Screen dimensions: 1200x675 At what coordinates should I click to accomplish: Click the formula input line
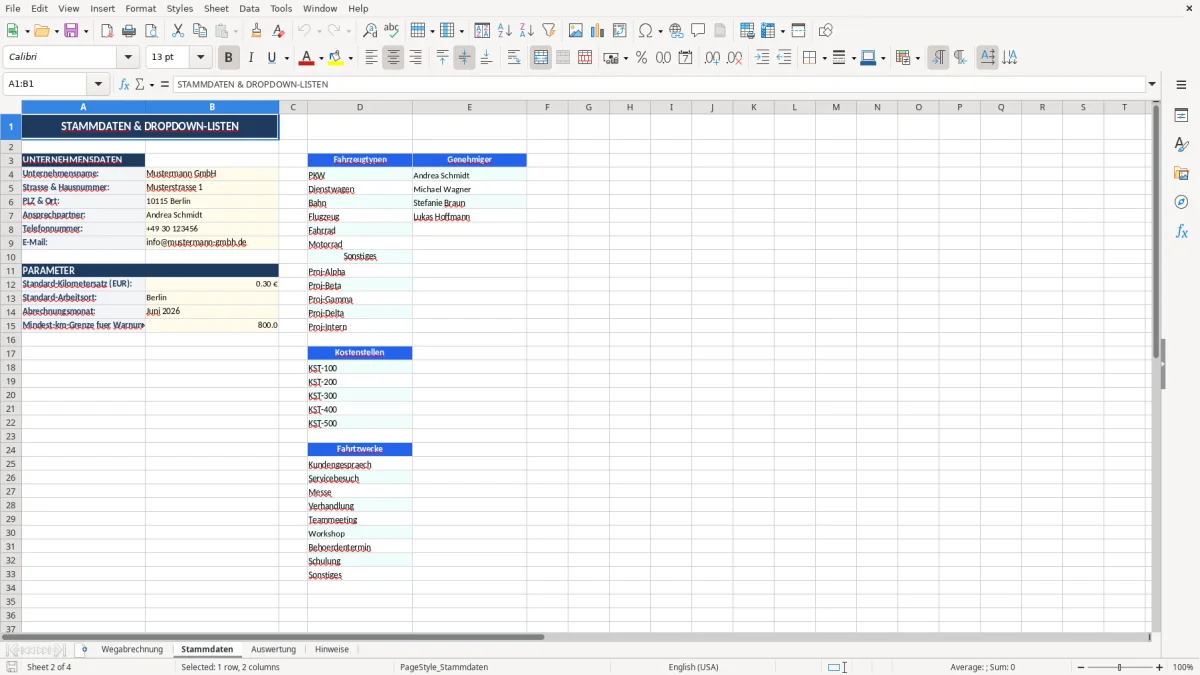point(659,84)
